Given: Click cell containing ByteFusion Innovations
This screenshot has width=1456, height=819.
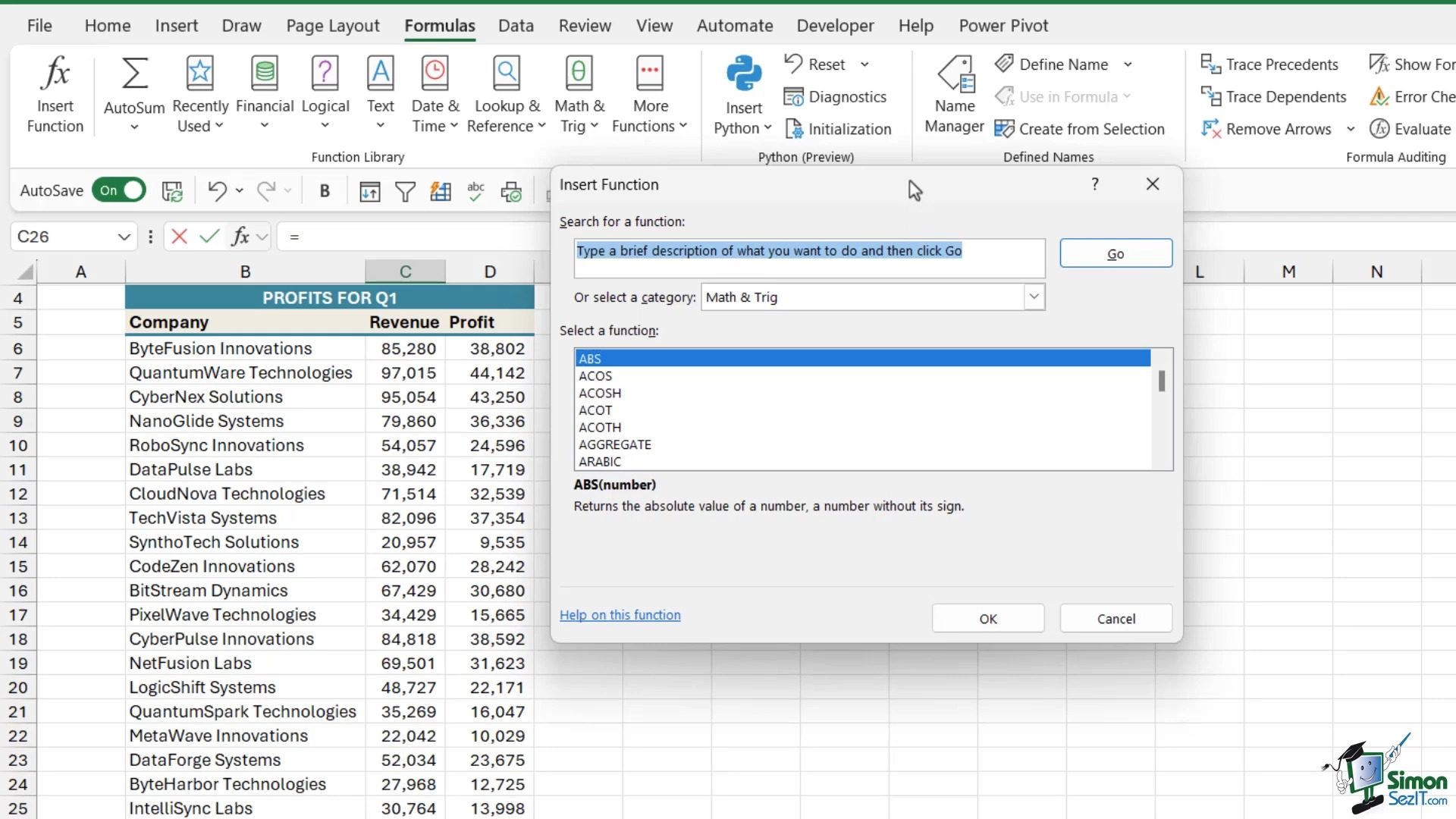Looking at the screenshot, I should [x=245, y=349].
